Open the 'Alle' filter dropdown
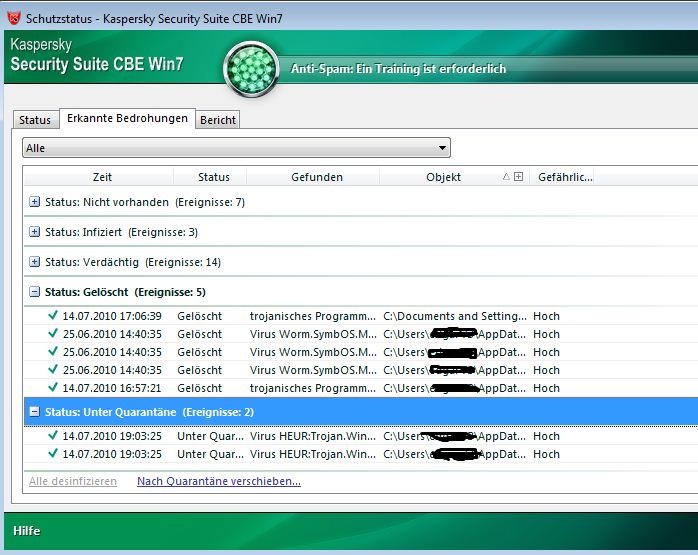The image size is (698, 555). [236, 148]
